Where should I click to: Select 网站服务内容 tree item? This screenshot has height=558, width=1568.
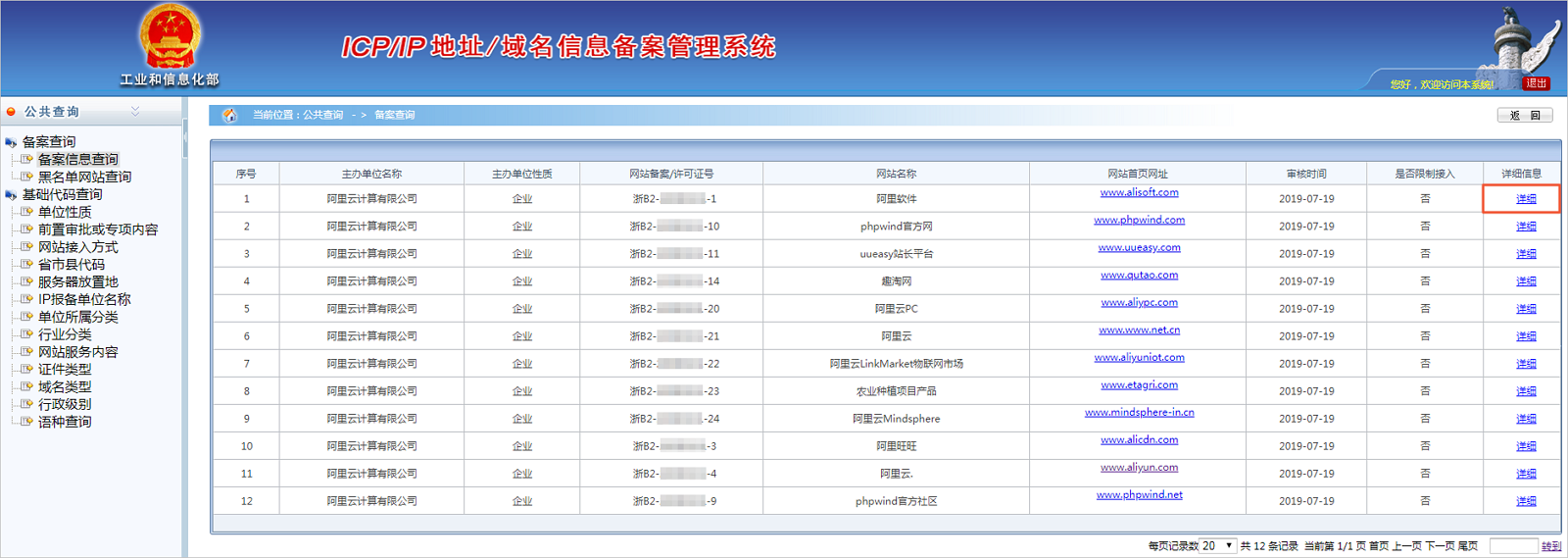click(77, 352)
